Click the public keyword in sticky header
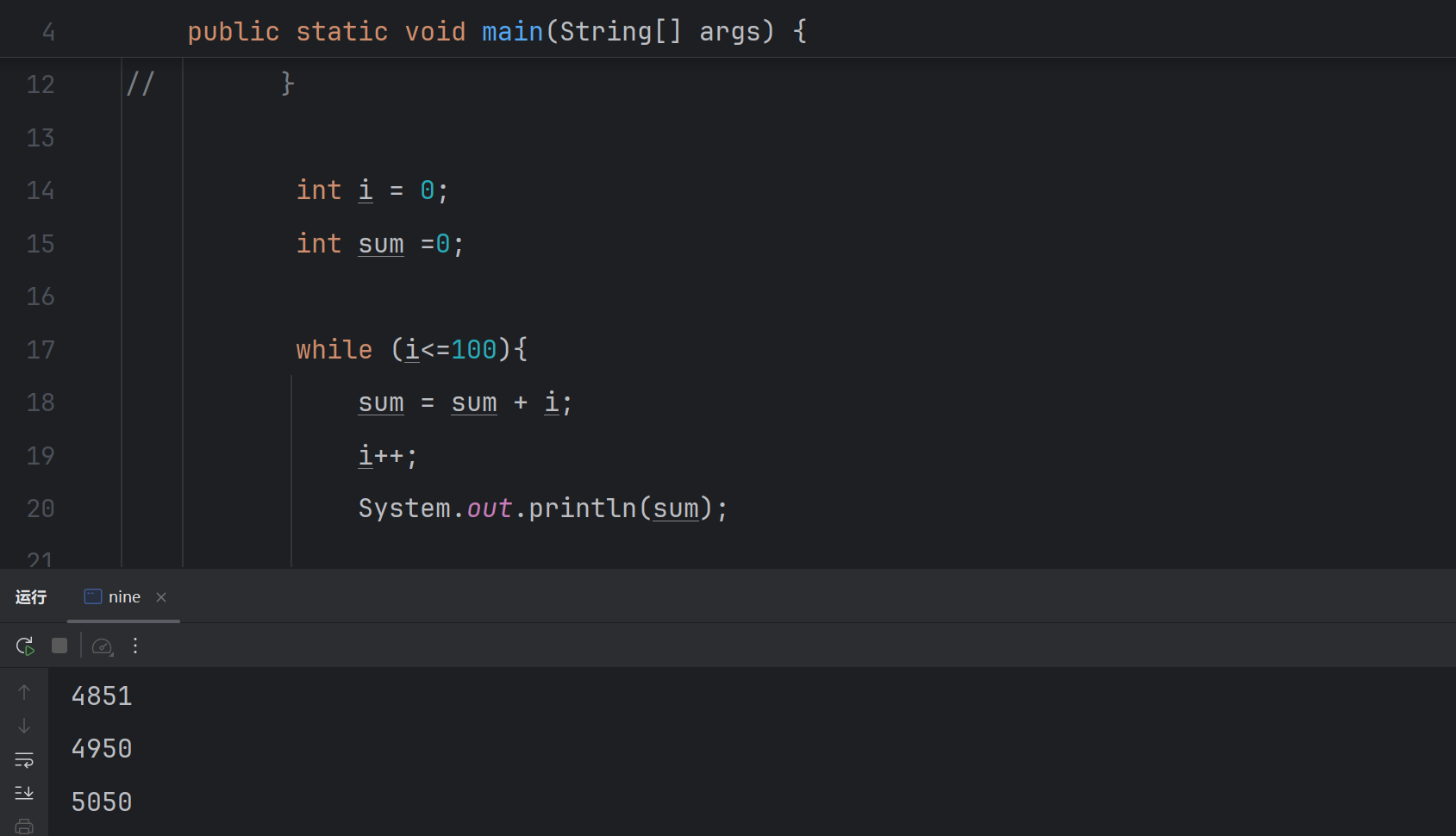1456x836 pixels. pos(234,32)
